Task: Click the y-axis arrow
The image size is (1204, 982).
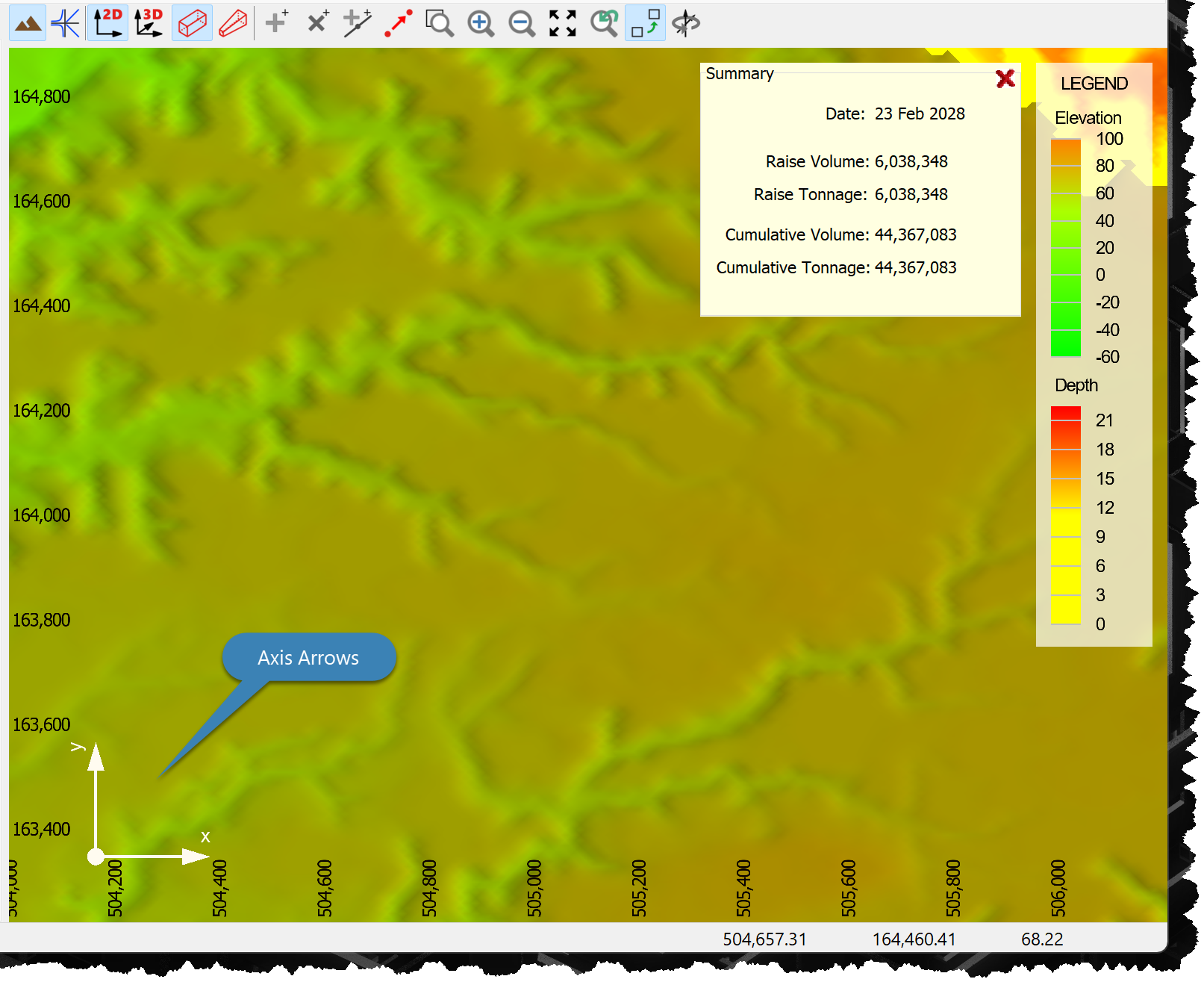Action: point(96,795)
